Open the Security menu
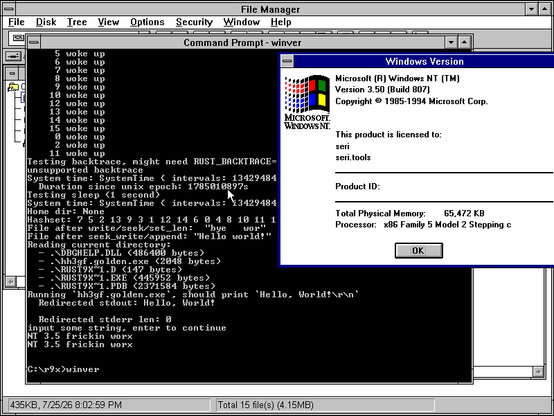Screen dimensions: 554x416 pos(194,22)
